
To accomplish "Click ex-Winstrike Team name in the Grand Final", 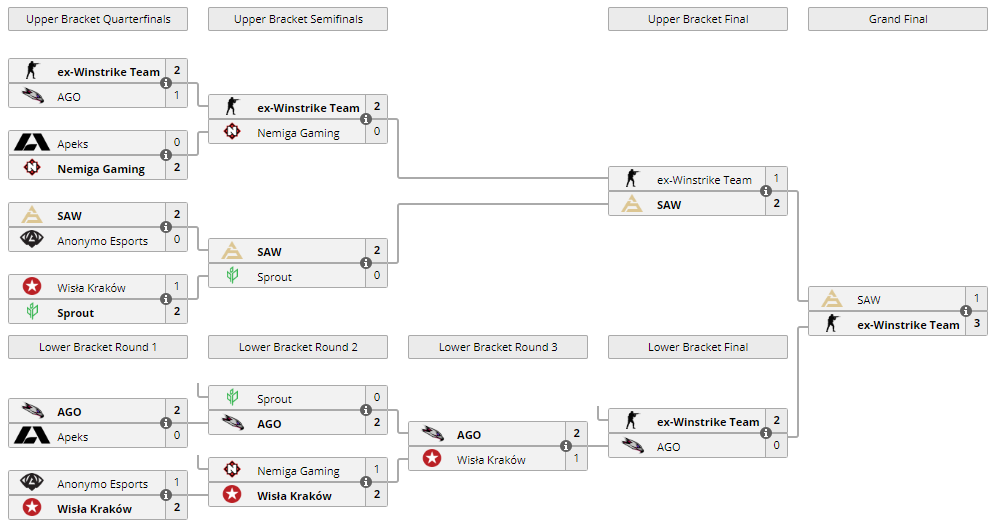I will [908, 325].
